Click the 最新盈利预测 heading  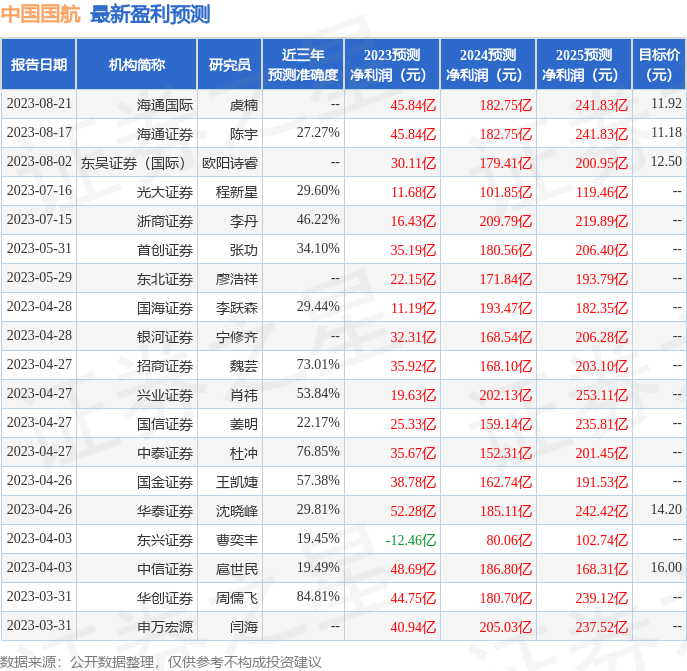click(x=150, y=14)
